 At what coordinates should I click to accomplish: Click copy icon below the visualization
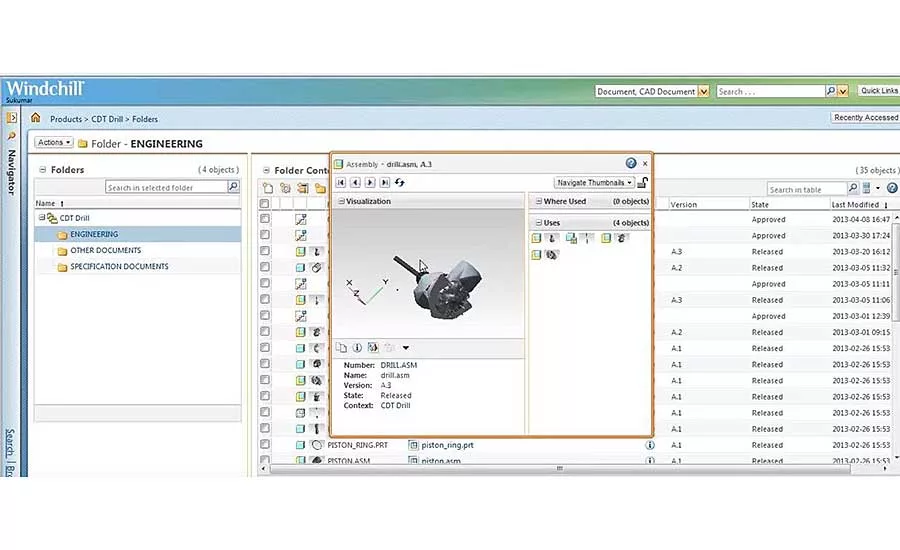point(341,347)
